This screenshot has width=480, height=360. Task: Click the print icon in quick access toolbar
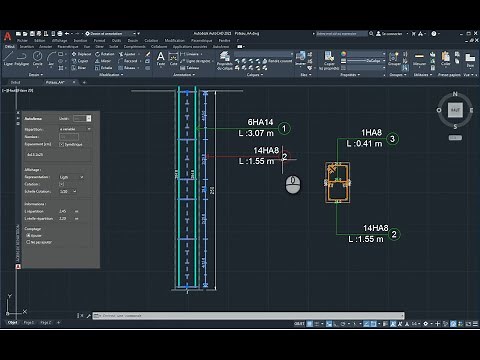(60, 34)
